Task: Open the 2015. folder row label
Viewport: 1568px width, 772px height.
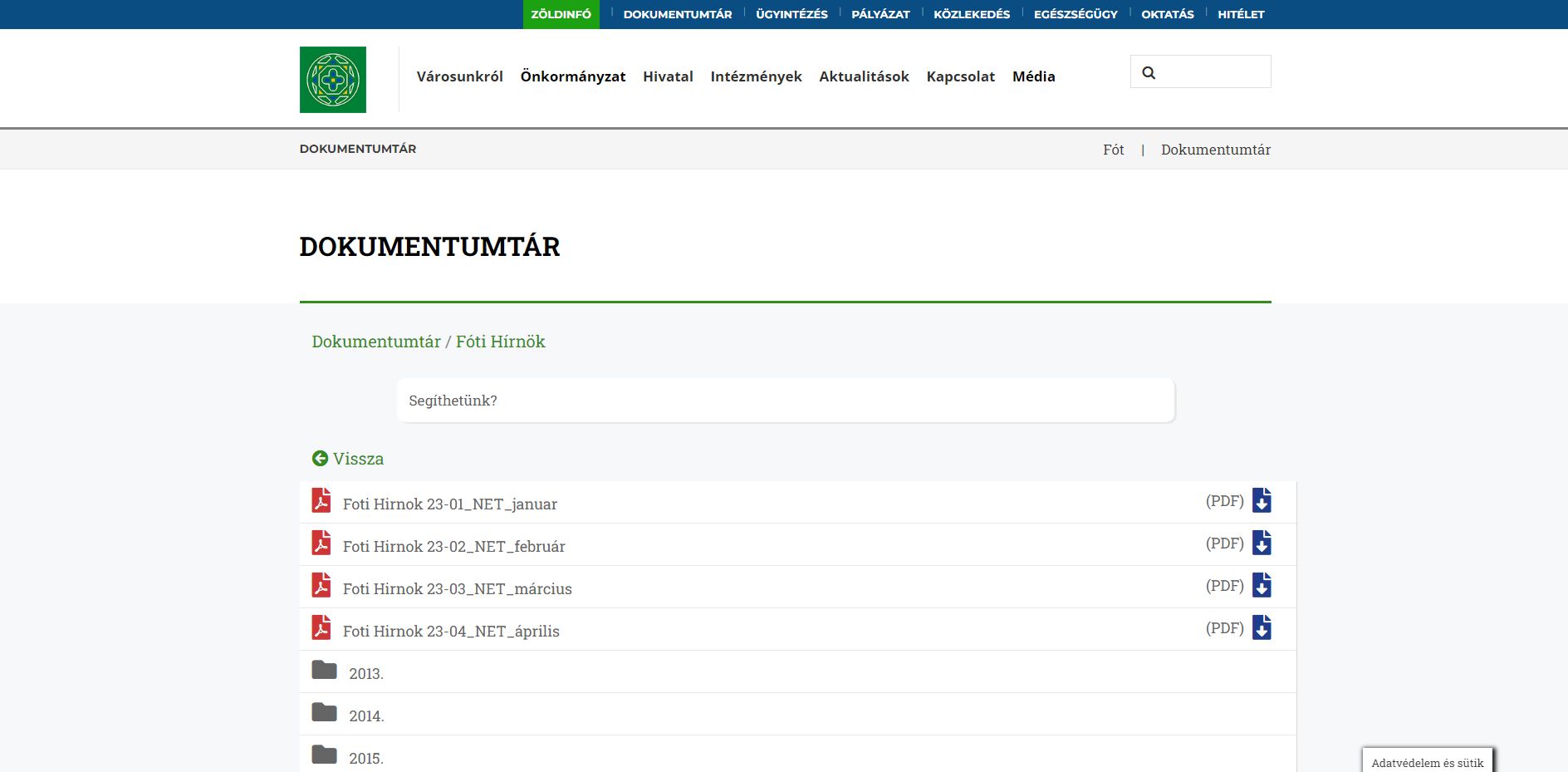Action: tap(366, 759)
